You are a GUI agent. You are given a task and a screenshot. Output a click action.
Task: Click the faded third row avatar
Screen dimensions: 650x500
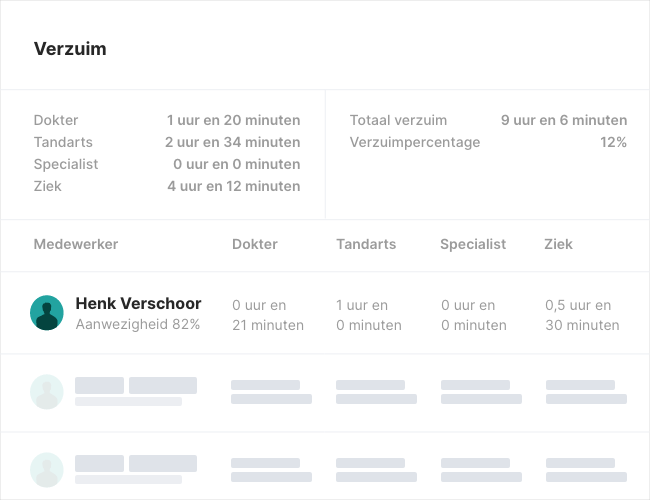pyautogui.click(x=47, y=469)
